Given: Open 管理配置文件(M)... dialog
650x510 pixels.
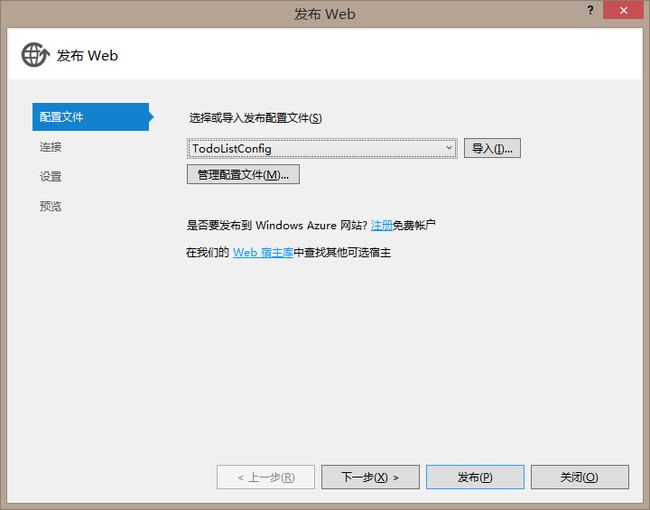Looking at the screenshot, I should (243, 175).
